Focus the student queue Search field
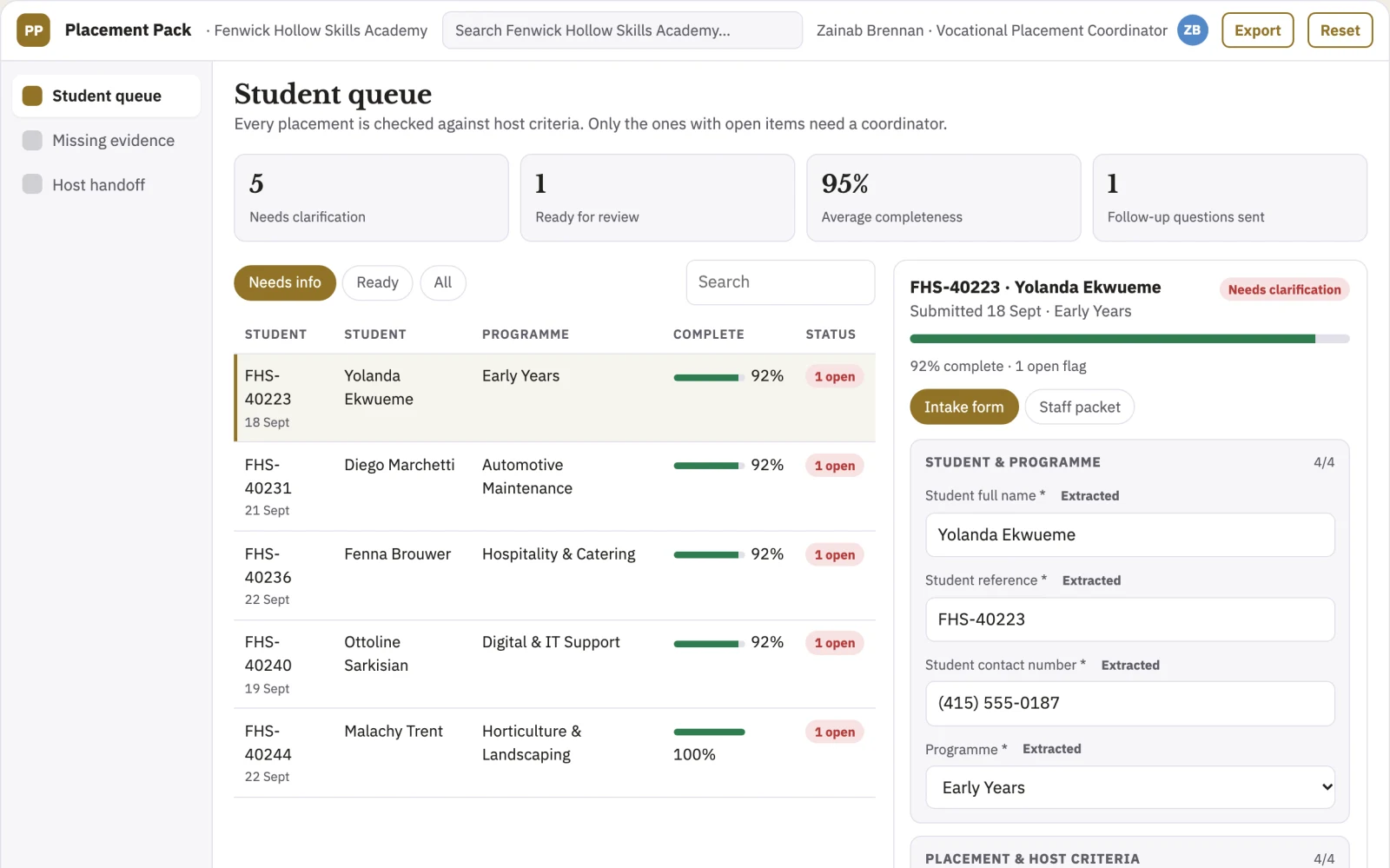Screen dimensions: 1390x868 pos(780,282)
